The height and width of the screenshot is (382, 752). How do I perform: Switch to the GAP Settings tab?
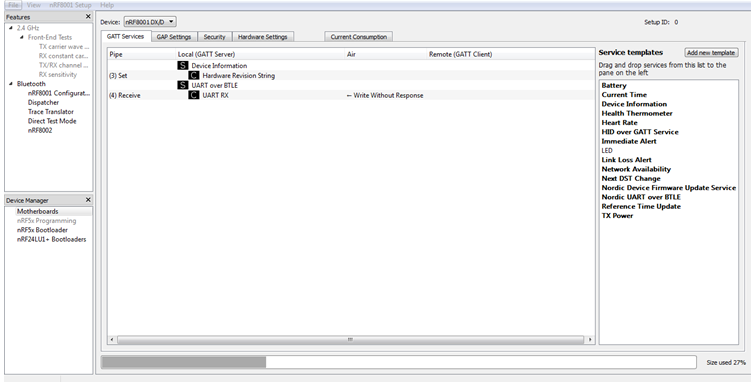[x=174, y=37]
